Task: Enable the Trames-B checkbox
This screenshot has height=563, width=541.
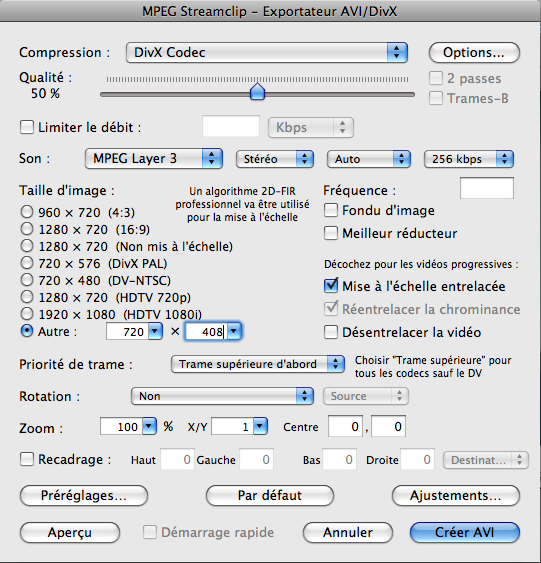Action: coord(436,98)
